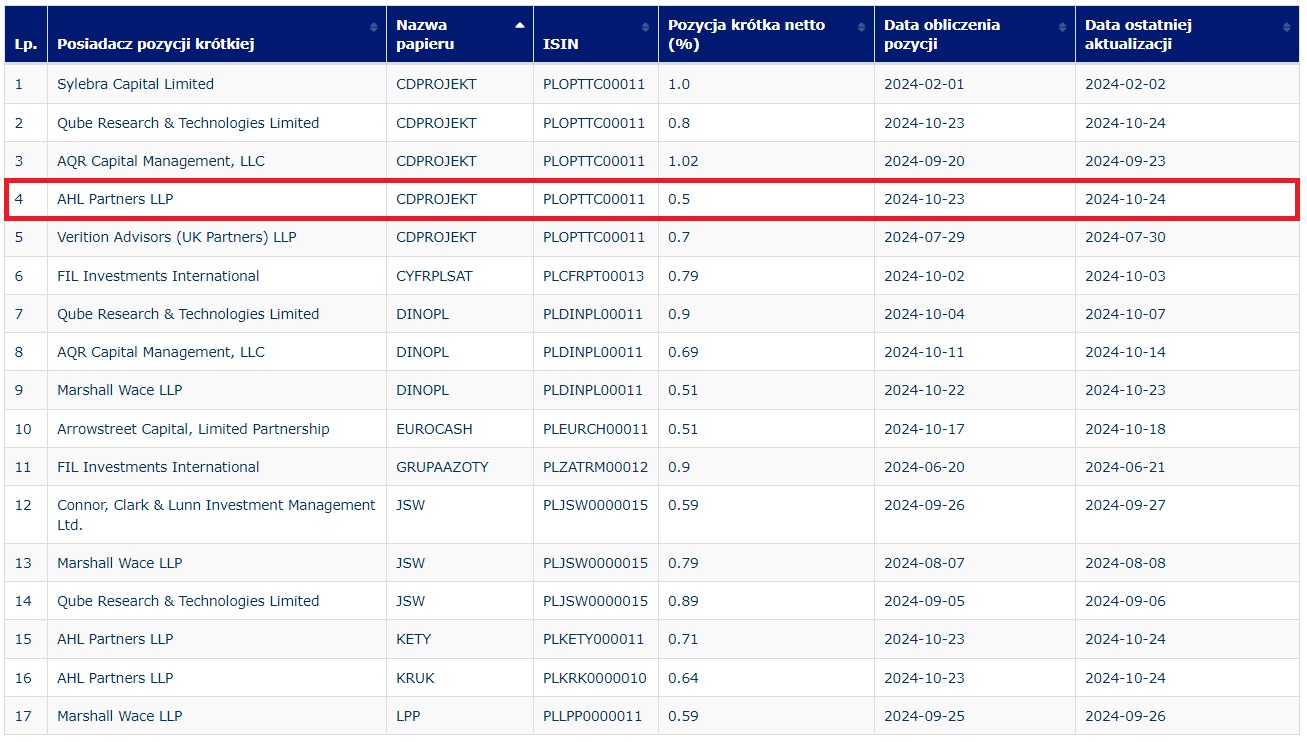Click the EUROCASH security name
The height and width of the screenshot is (742, 1307).
pos(434,429)
